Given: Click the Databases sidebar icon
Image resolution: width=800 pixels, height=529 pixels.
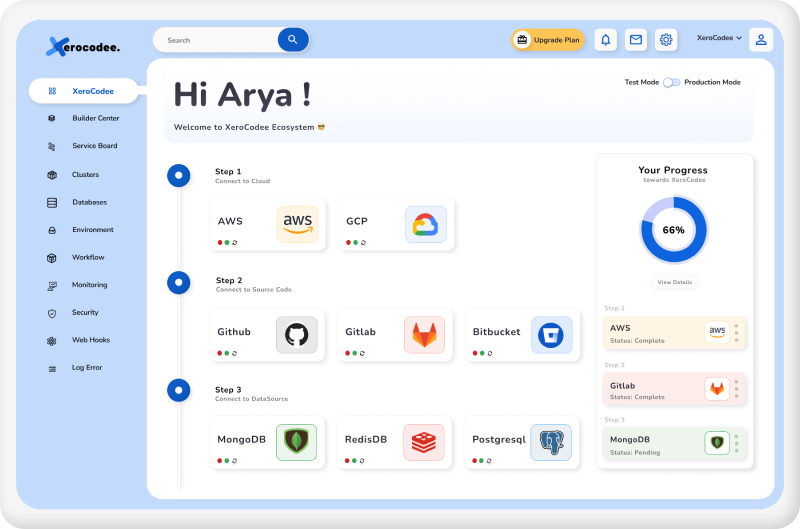Looking at the screenshot, I should point(52,203).
